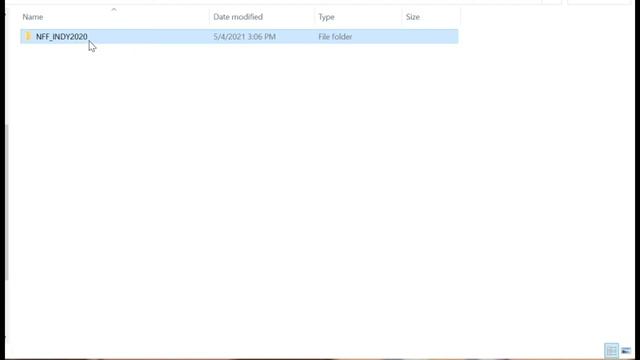The image size is (640, 360).
Task: Sort by the Date modified column header
Action: tap(238, 17)
